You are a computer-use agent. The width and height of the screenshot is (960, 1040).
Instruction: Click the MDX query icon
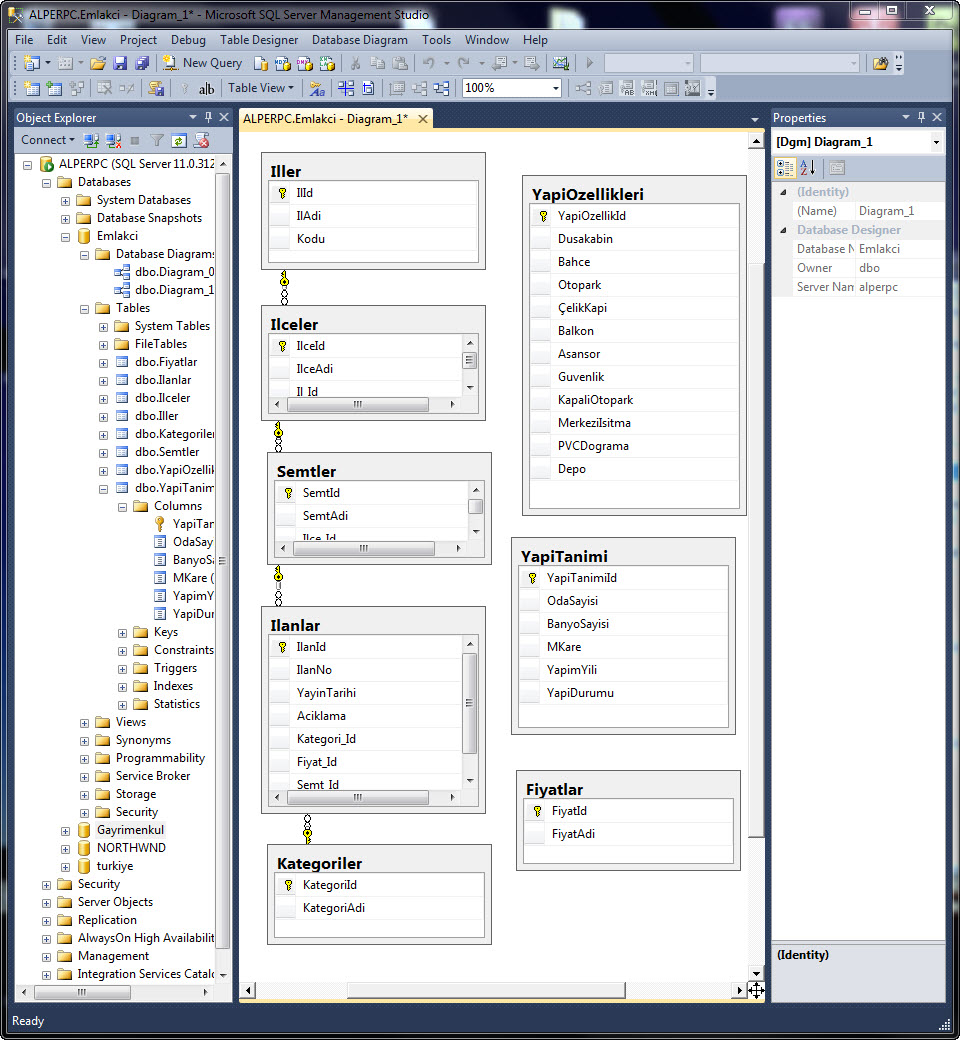tap(283, 63)
